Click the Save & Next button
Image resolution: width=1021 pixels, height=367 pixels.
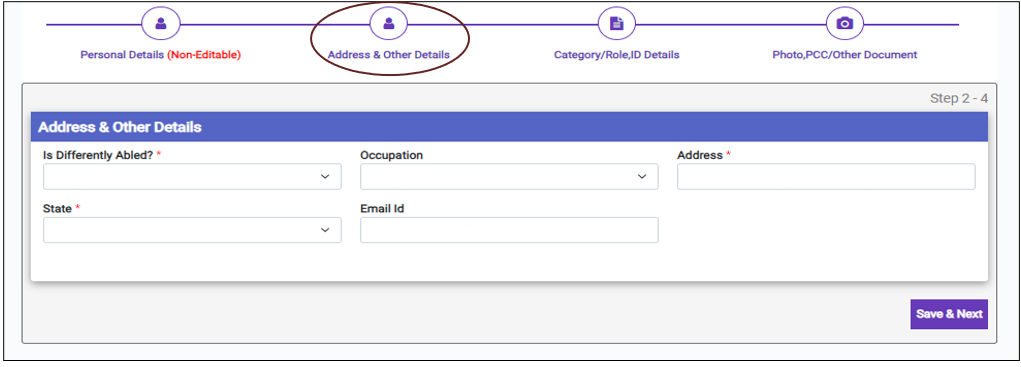coord(949,314)
